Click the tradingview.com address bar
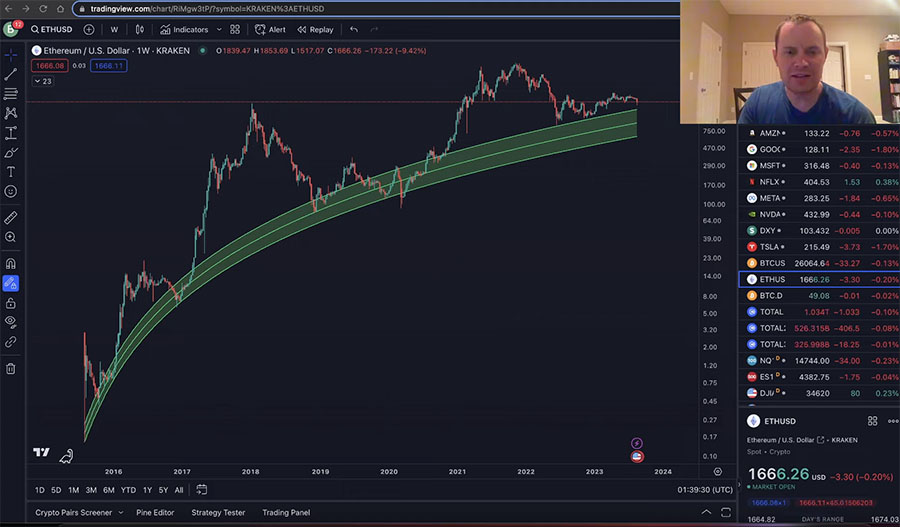Image resolution: width=900 pixels, height=527 pixels. pyautogui.click(x=379, y=9)
